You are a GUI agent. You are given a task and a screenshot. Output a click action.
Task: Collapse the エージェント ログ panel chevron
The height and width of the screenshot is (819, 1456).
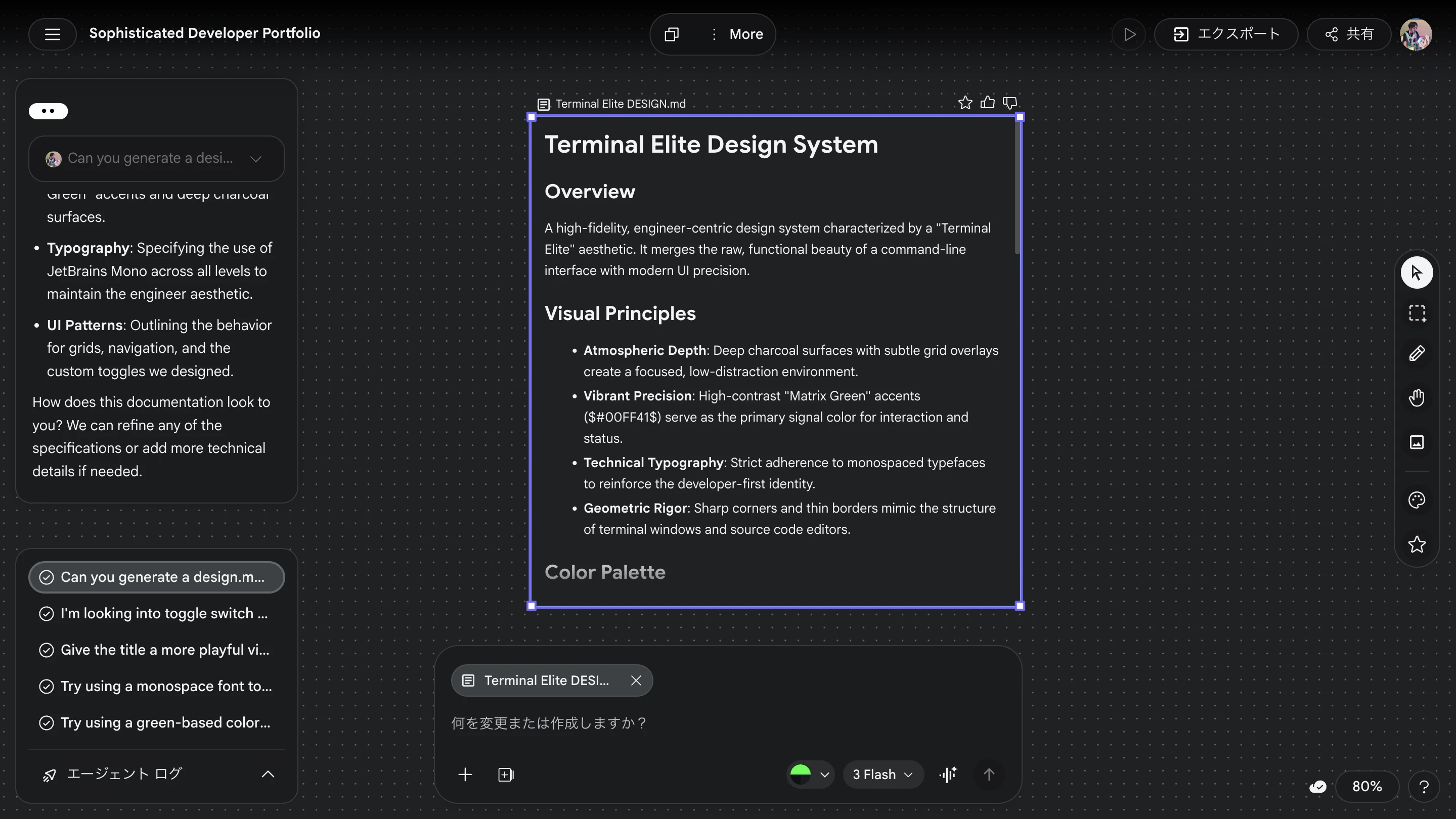point(268,775)
